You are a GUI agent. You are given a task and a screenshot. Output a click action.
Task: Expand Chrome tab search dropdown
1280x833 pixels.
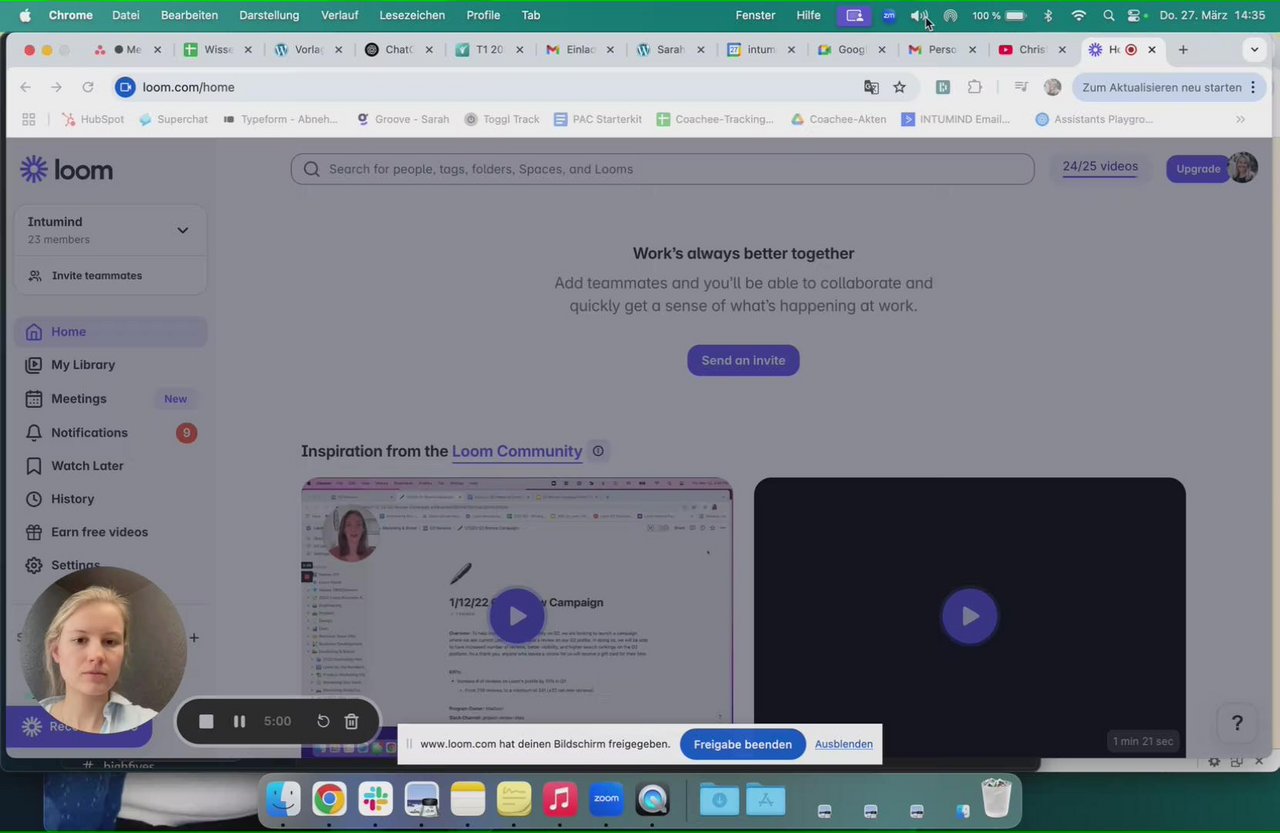click(x=1255, y=50)
